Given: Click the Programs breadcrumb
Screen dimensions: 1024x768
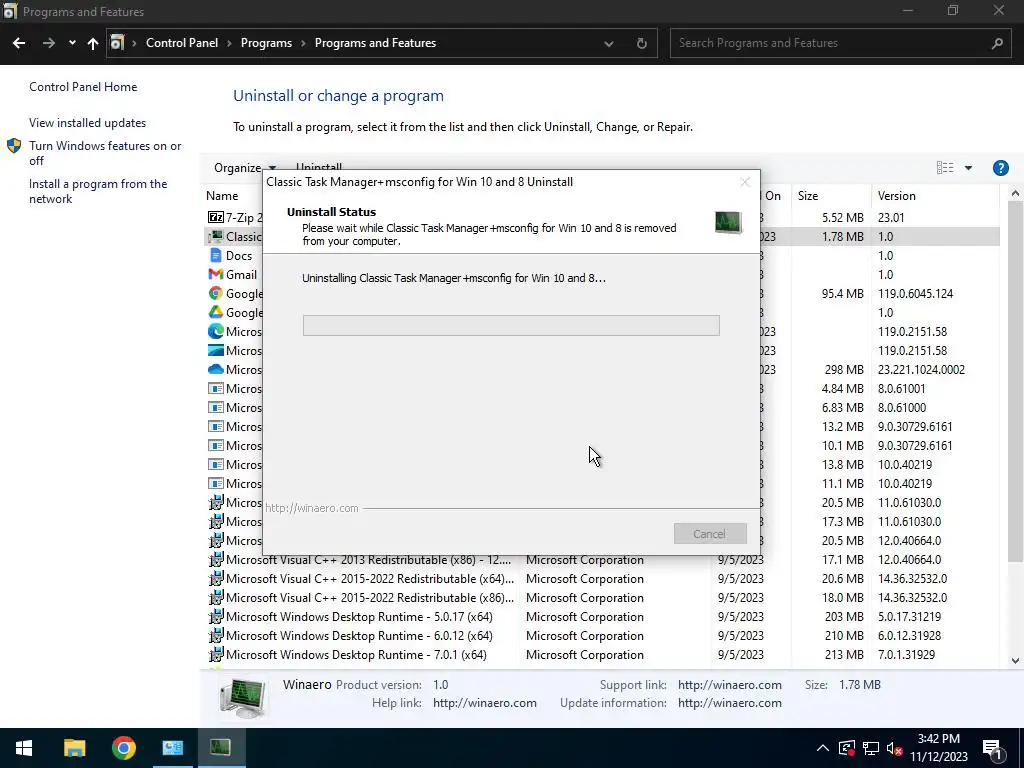Looking at the screenshot, I should click(266, 43).
